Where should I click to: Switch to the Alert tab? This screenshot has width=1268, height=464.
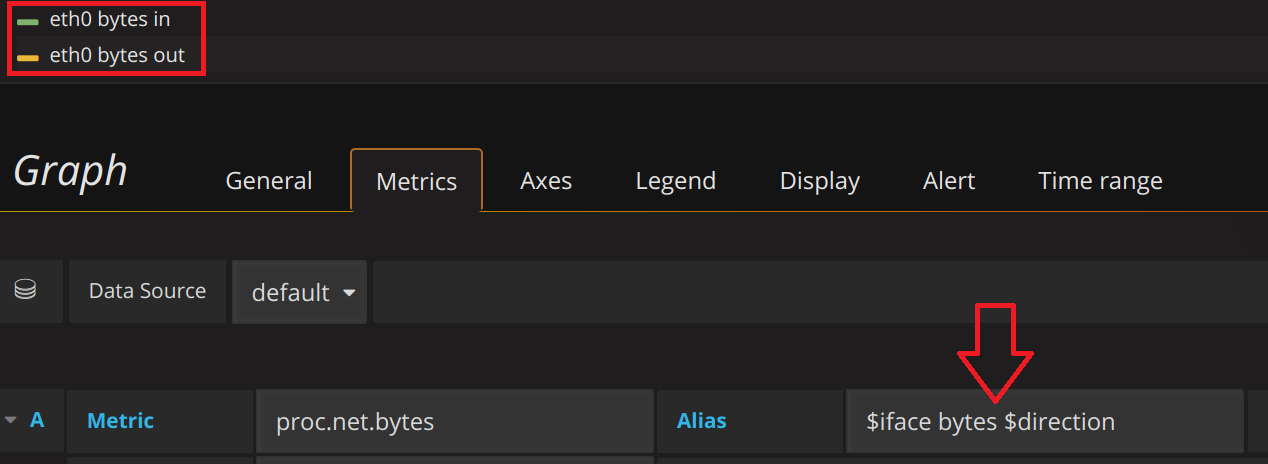pos(949,181)
